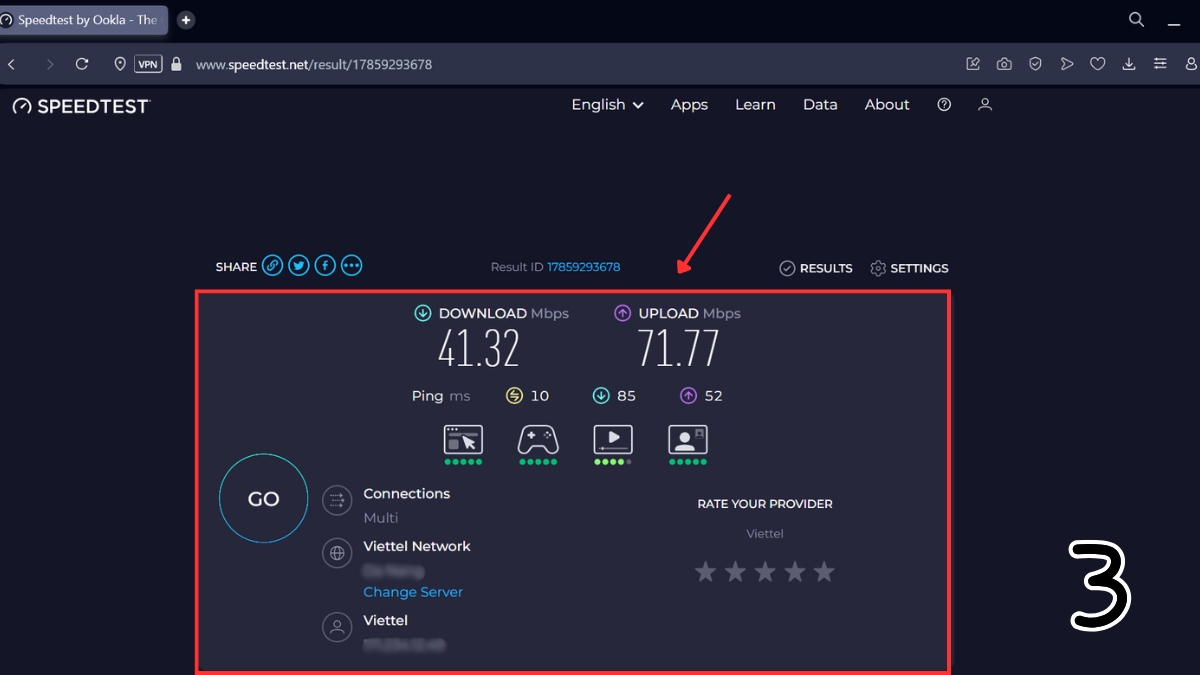Click the download latency value 85
The width and height of the screenshot is (1200, 675).
click(626, 396)
